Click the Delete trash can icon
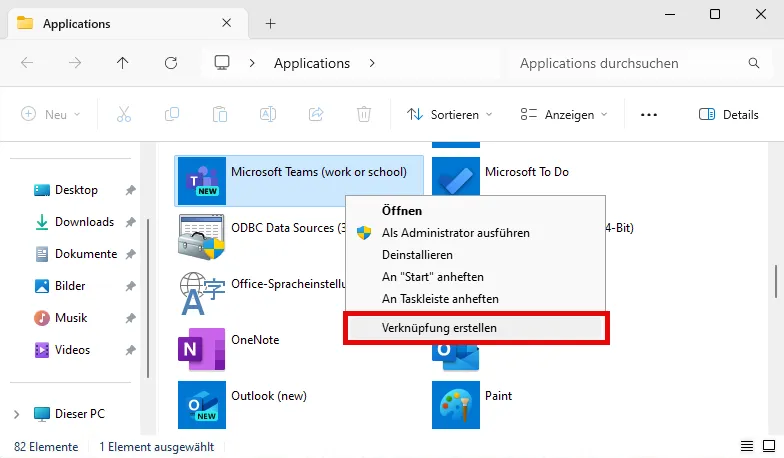Viewport: 784px width, 458px height. [x=364, y=114]
